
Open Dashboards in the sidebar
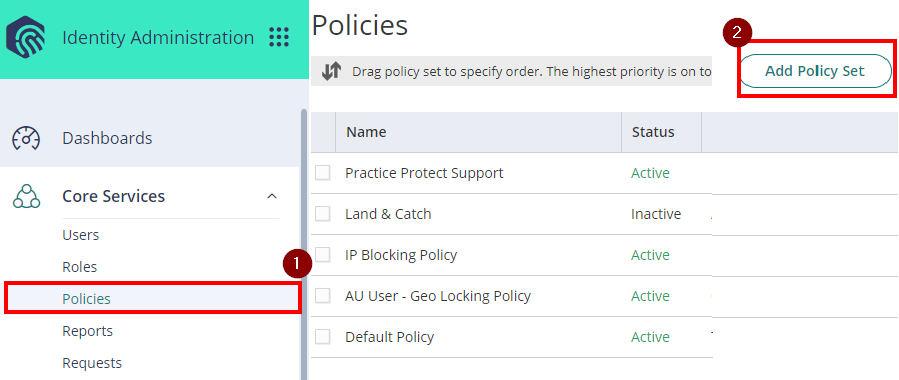[107, 138]
